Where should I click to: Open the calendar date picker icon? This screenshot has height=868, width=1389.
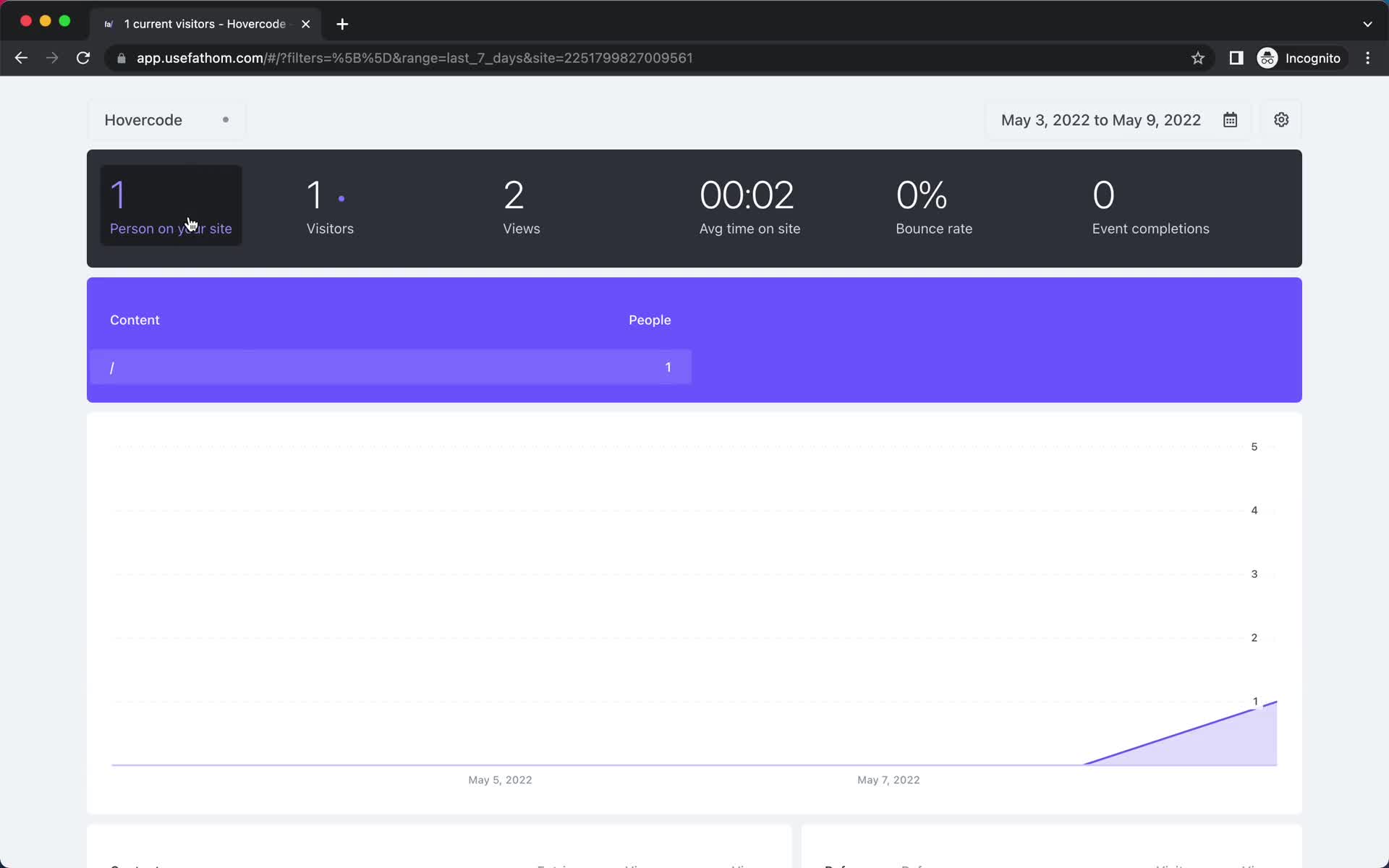(1230, 120)
